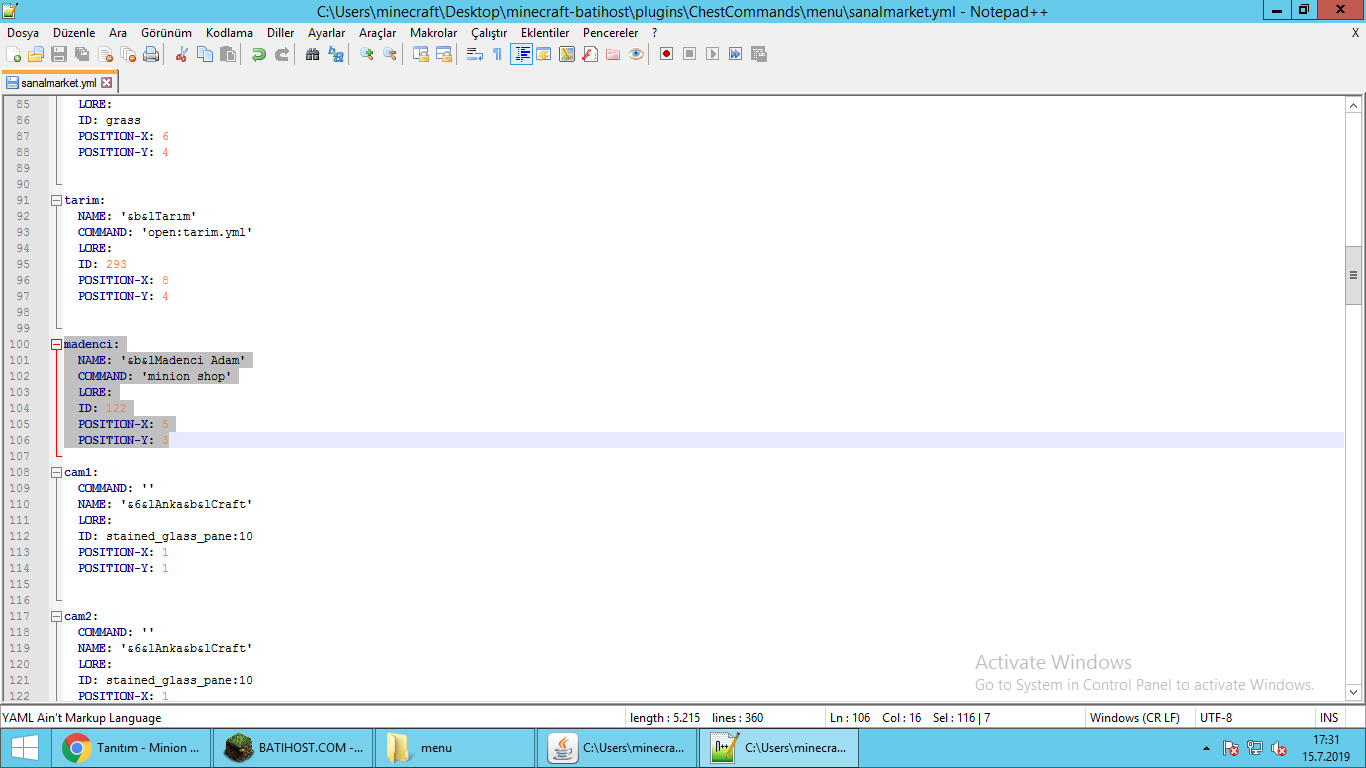Image resolution: width=1366 pixels, height=768 pixels.
Task: Close the sanalmarket.yml tab
Action: [107, 83]
